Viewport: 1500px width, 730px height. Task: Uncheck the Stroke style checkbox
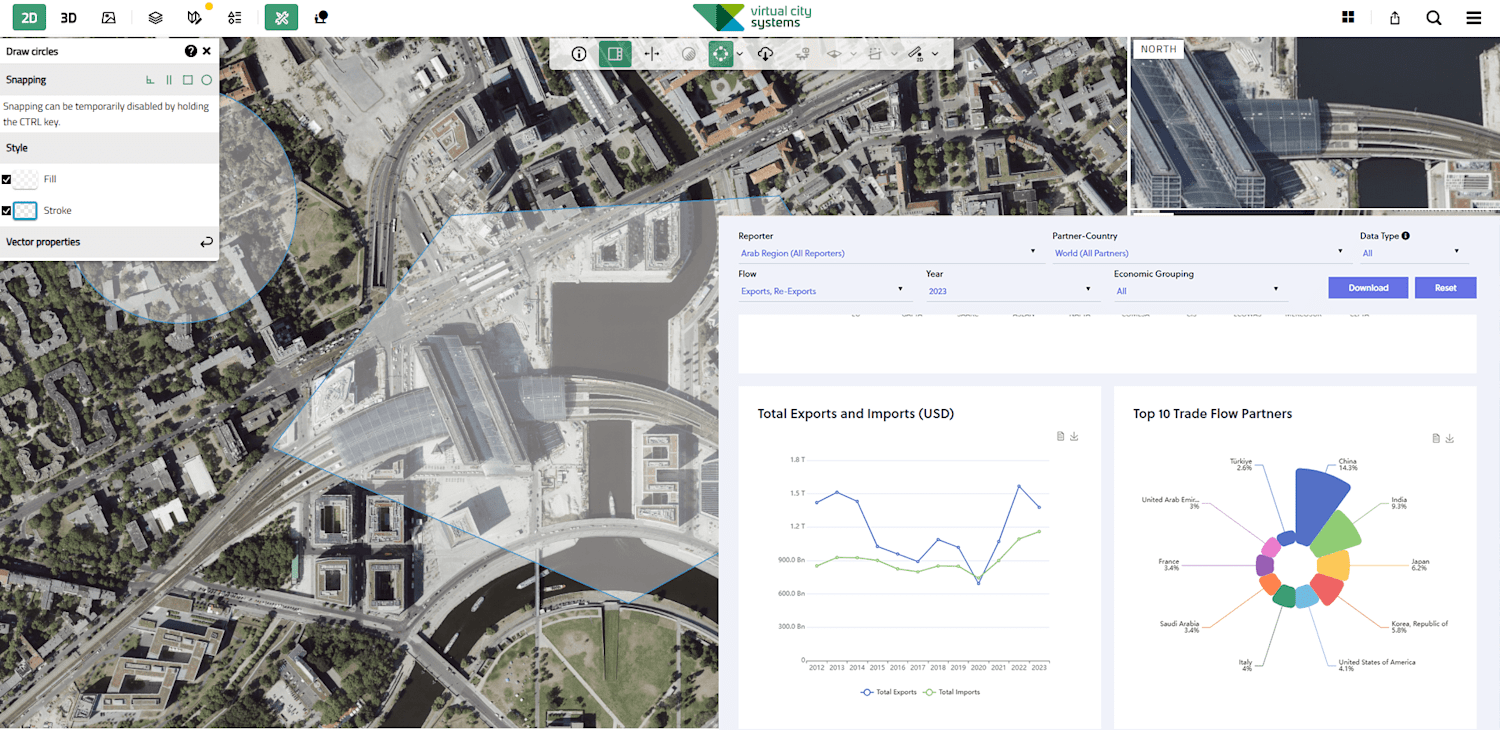(7, 211)
